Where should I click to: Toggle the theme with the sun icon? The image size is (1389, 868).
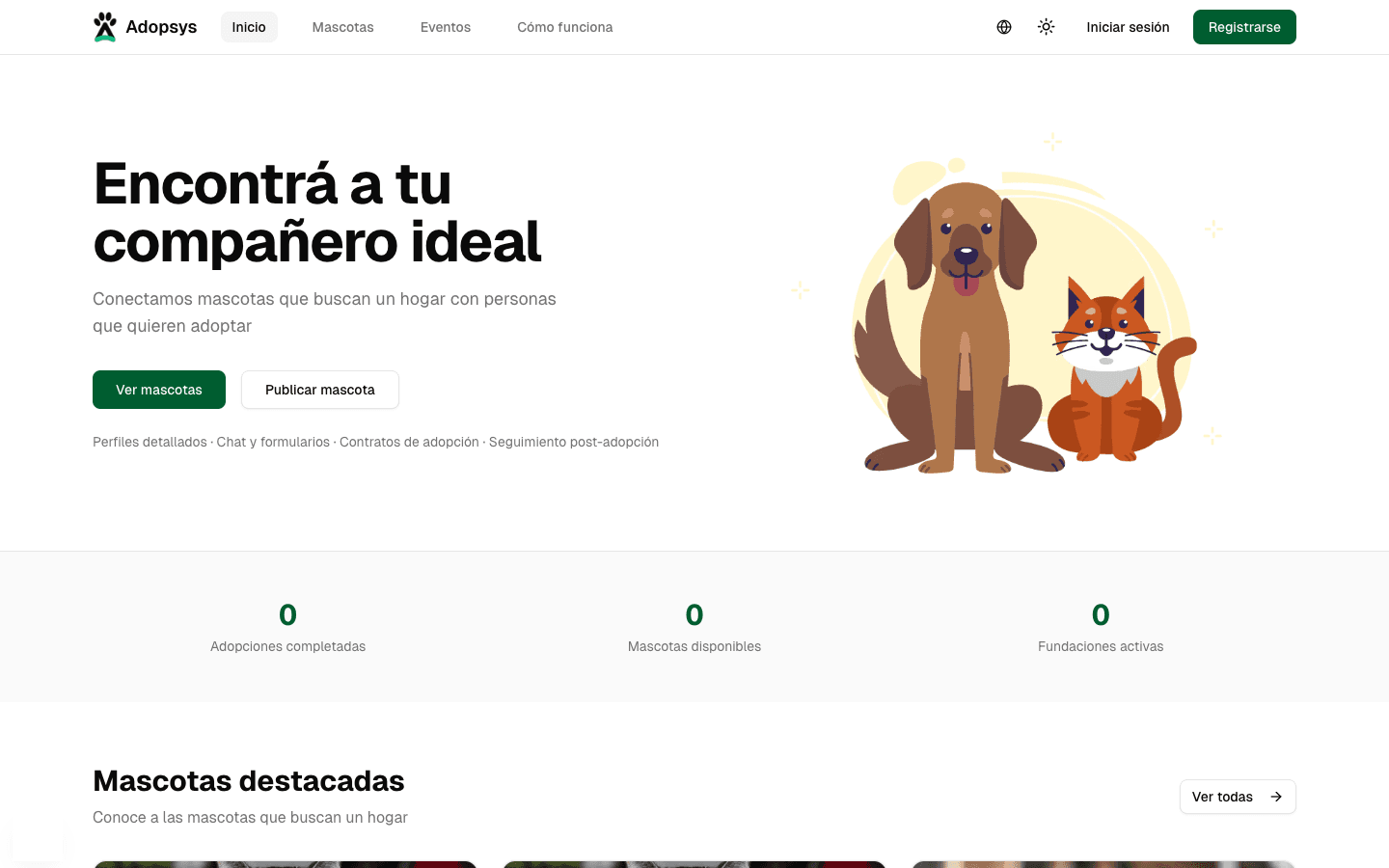click(x=1046, y=27)
